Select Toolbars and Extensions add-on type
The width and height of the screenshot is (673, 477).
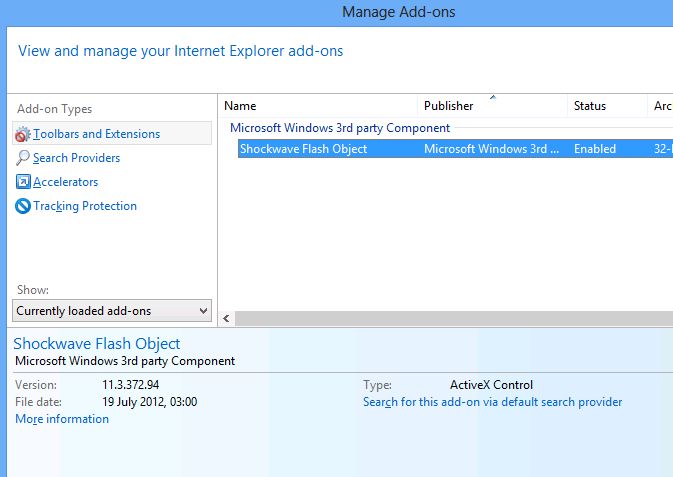coord(112,133)
